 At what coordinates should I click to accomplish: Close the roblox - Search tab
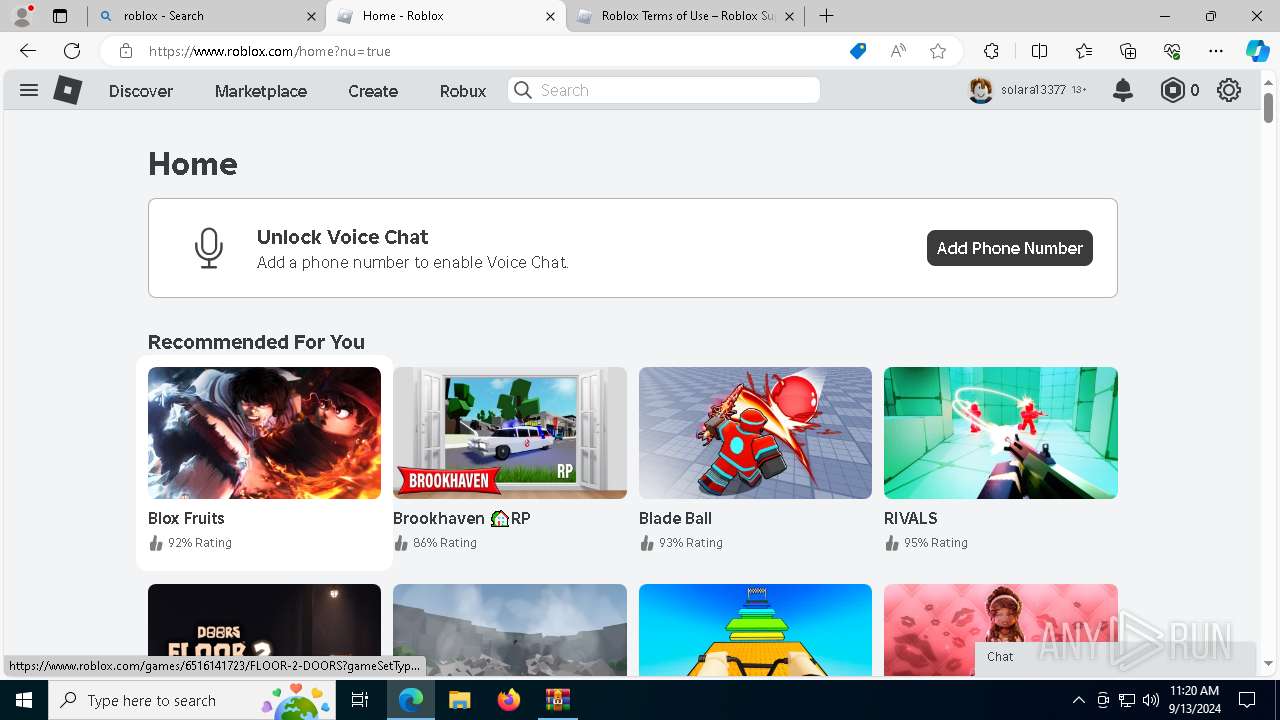click(x=310, y=16)
